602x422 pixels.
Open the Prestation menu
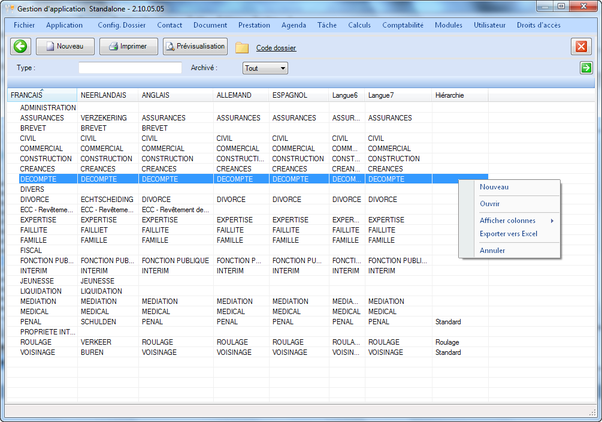(x=254, y=23)
